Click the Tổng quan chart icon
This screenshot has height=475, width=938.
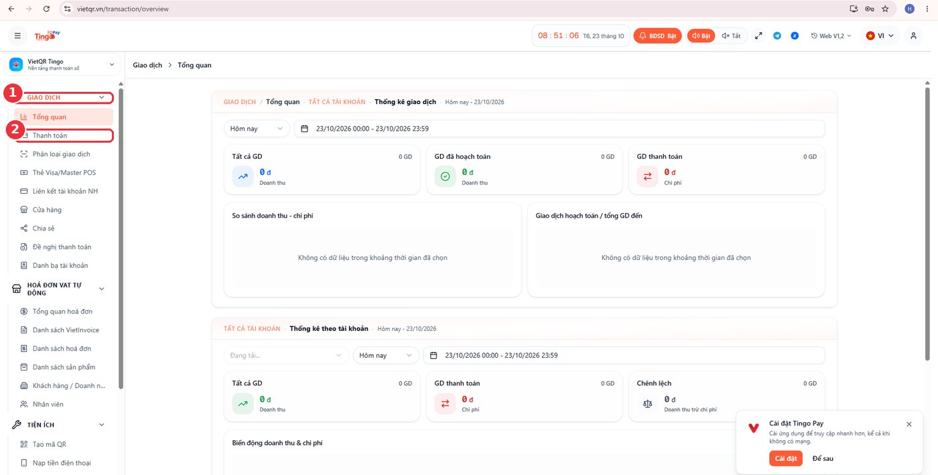point(24,117)
